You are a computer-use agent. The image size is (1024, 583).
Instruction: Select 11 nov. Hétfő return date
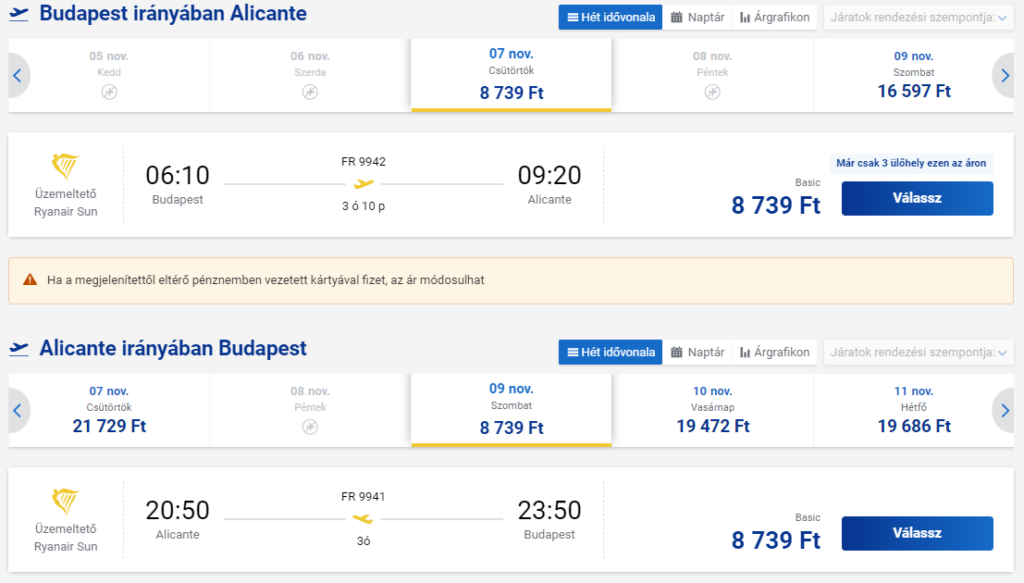pos(914,411)
